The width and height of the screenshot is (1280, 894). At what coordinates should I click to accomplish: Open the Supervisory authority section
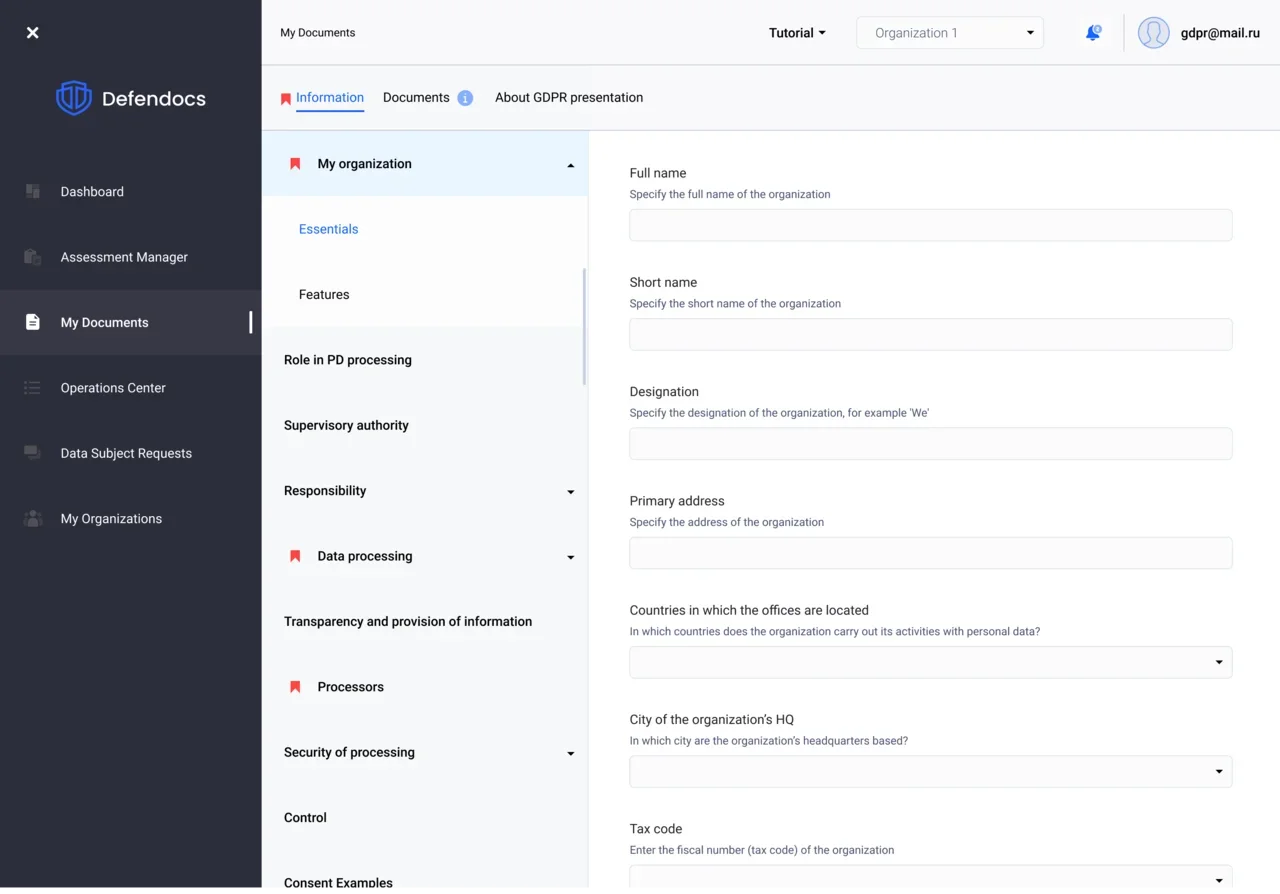click(x=346, y=426)
